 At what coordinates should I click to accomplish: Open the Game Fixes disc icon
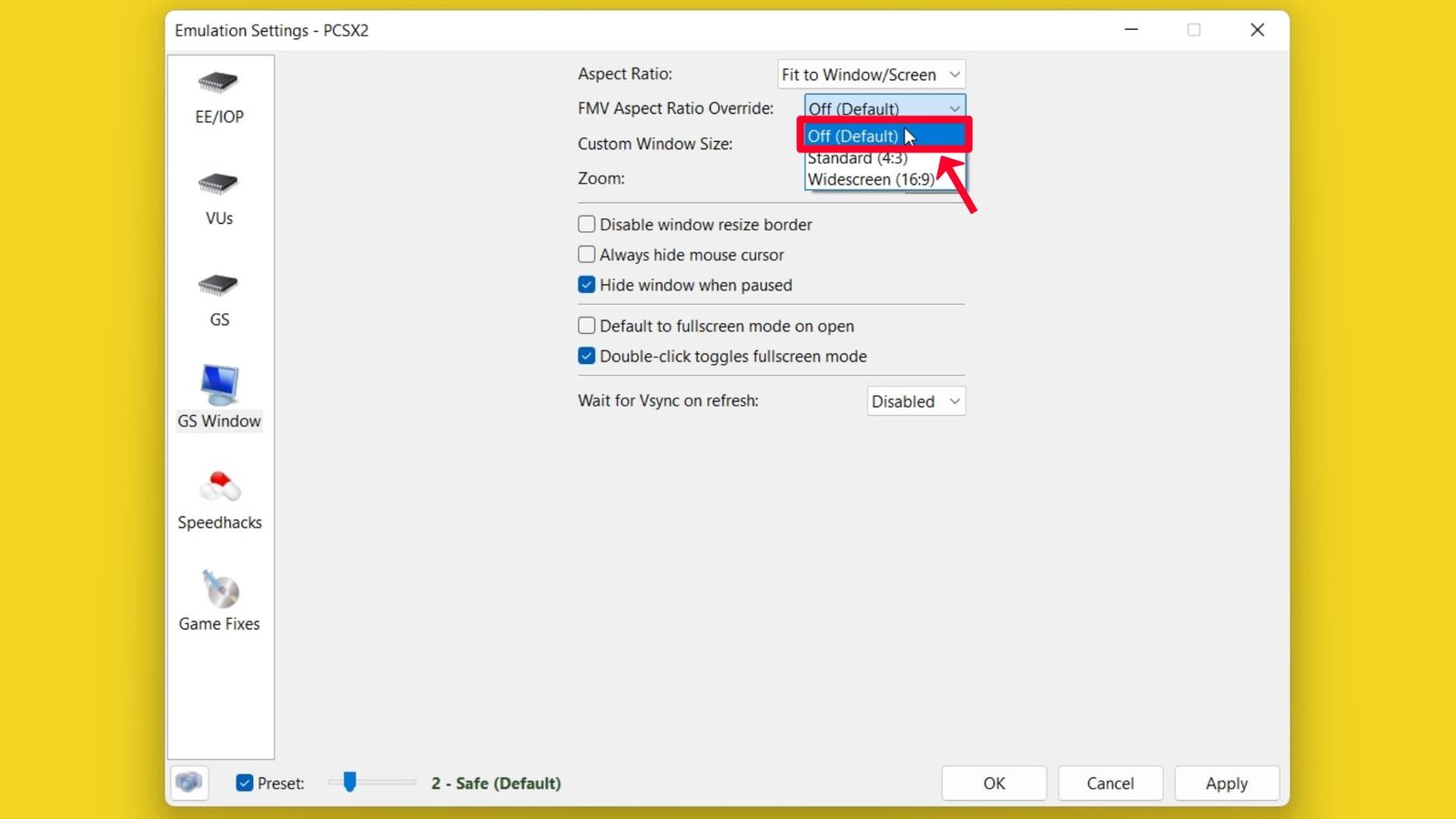point(219,589)
